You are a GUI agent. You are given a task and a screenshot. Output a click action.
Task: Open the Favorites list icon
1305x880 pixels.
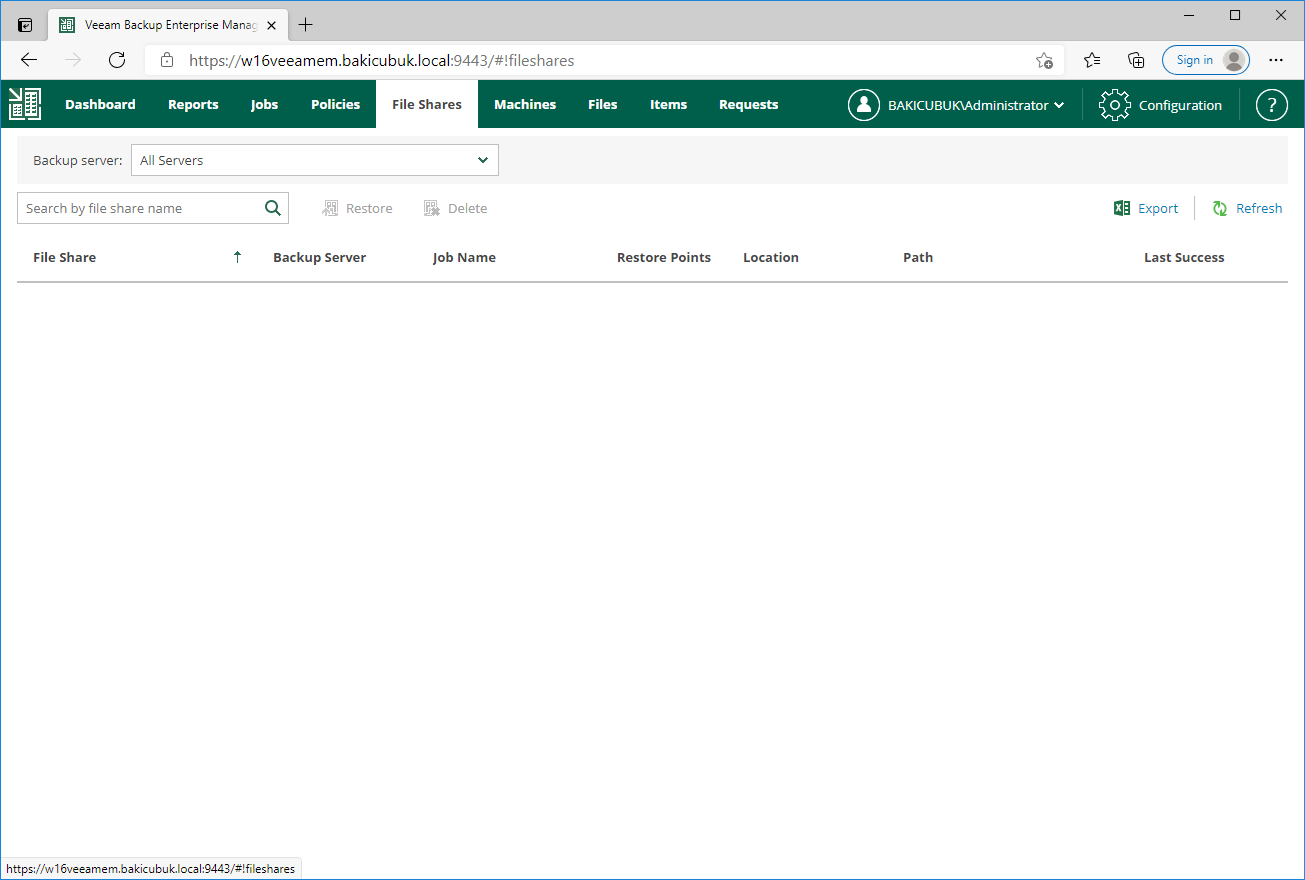pyautogui.click(x=1092, y=60)
